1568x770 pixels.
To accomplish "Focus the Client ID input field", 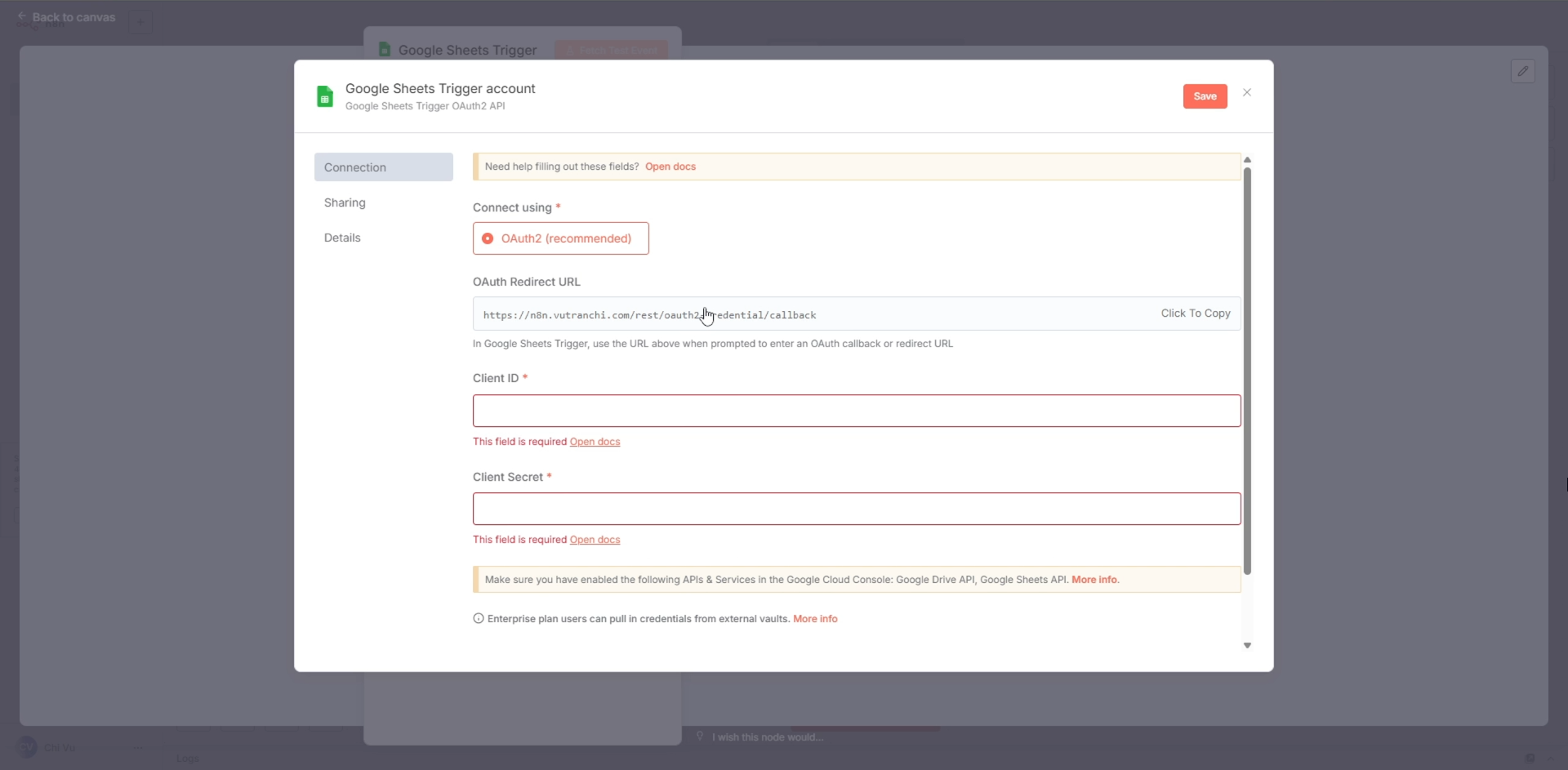I will (x=857, y=411).
